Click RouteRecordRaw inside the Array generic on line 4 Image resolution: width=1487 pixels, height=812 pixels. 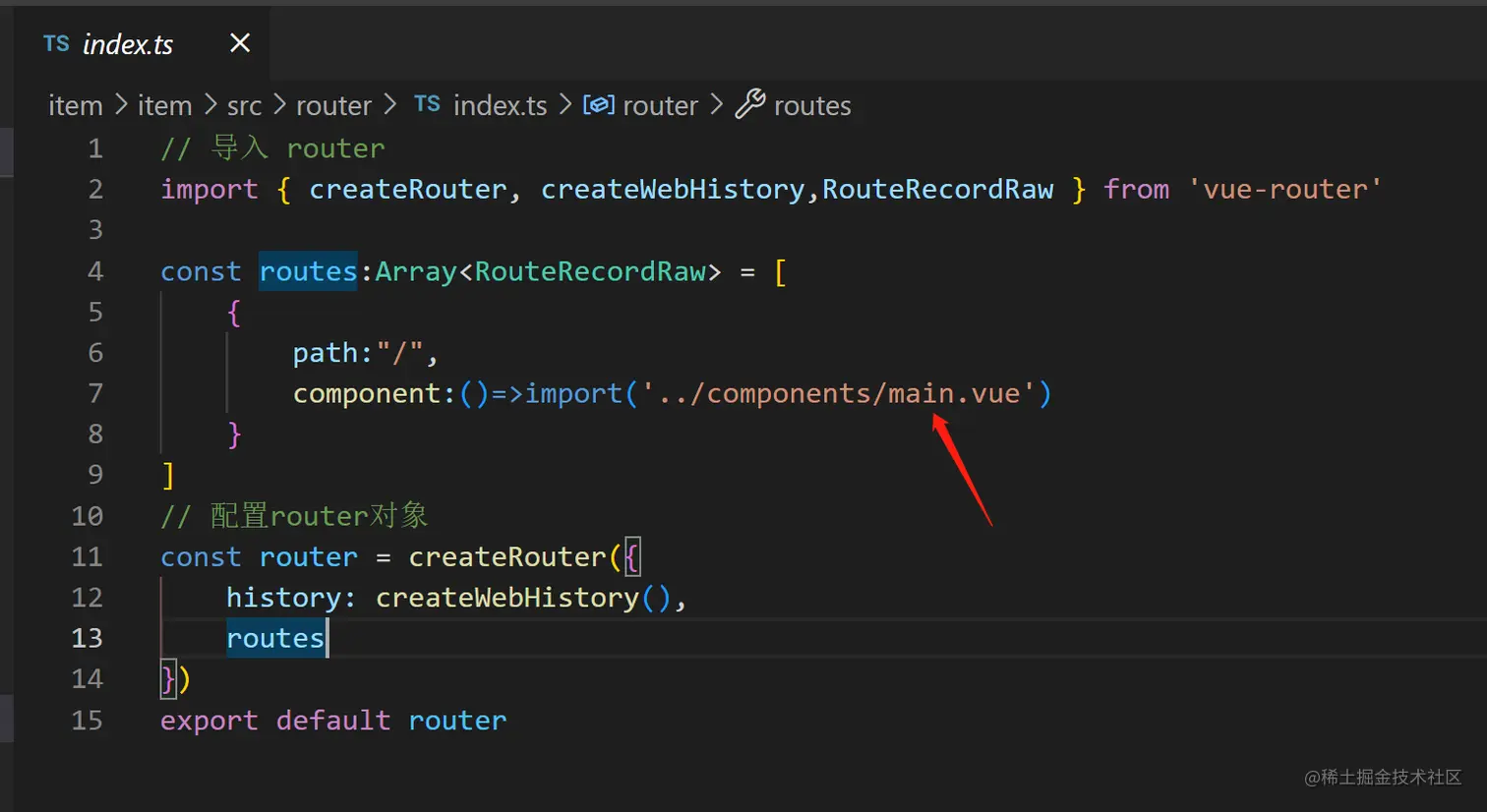point(590,271)
